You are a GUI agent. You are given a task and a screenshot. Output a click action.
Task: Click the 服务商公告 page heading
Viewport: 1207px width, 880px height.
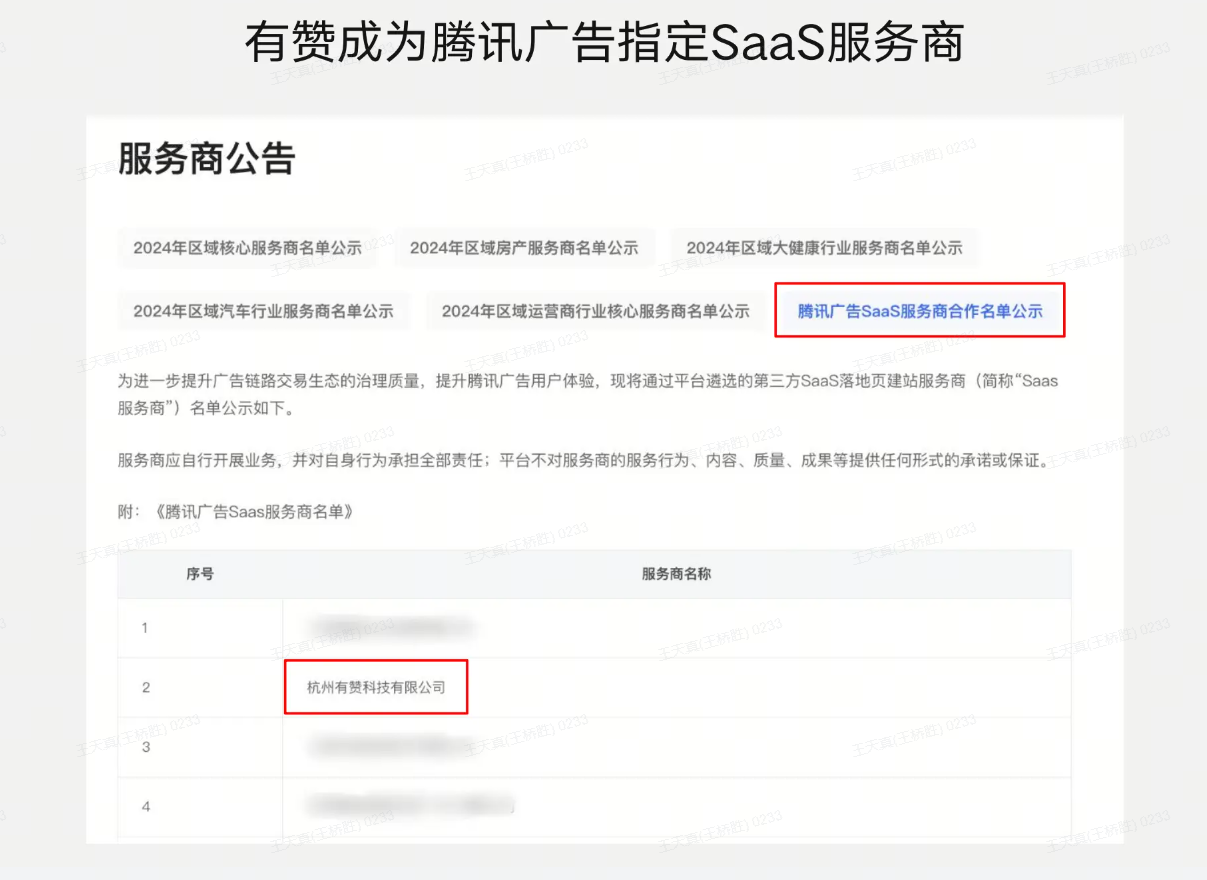[x=206, y=159]
